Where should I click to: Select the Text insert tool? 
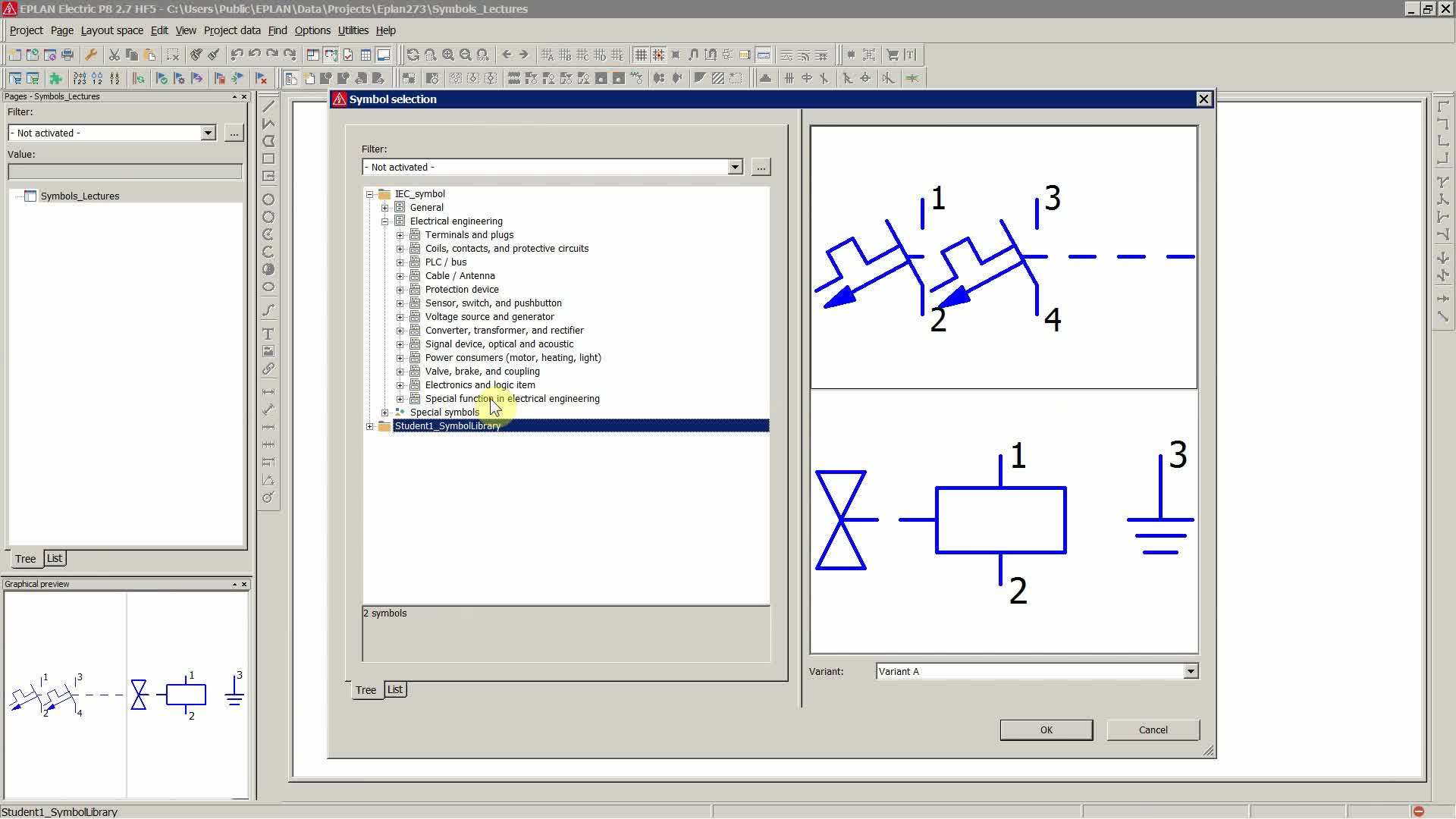pos(268,334)
